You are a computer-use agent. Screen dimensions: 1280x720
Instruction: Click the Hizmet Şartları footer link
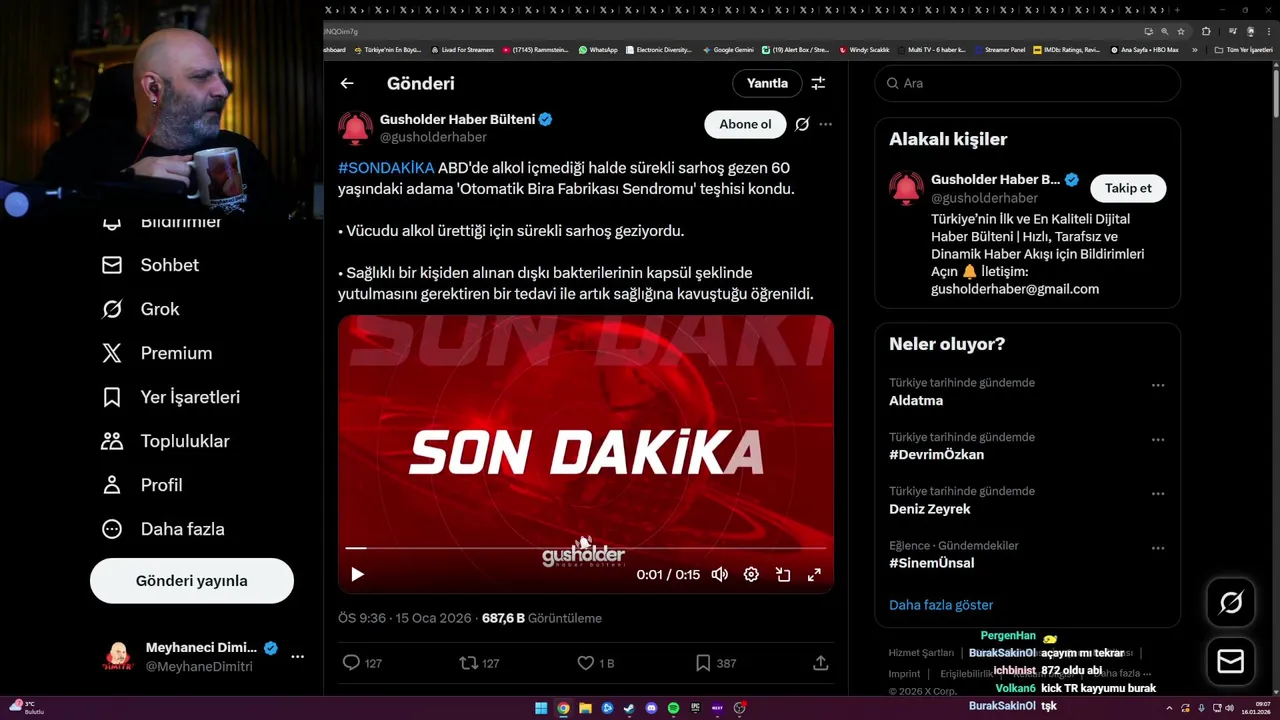(921, 653)
